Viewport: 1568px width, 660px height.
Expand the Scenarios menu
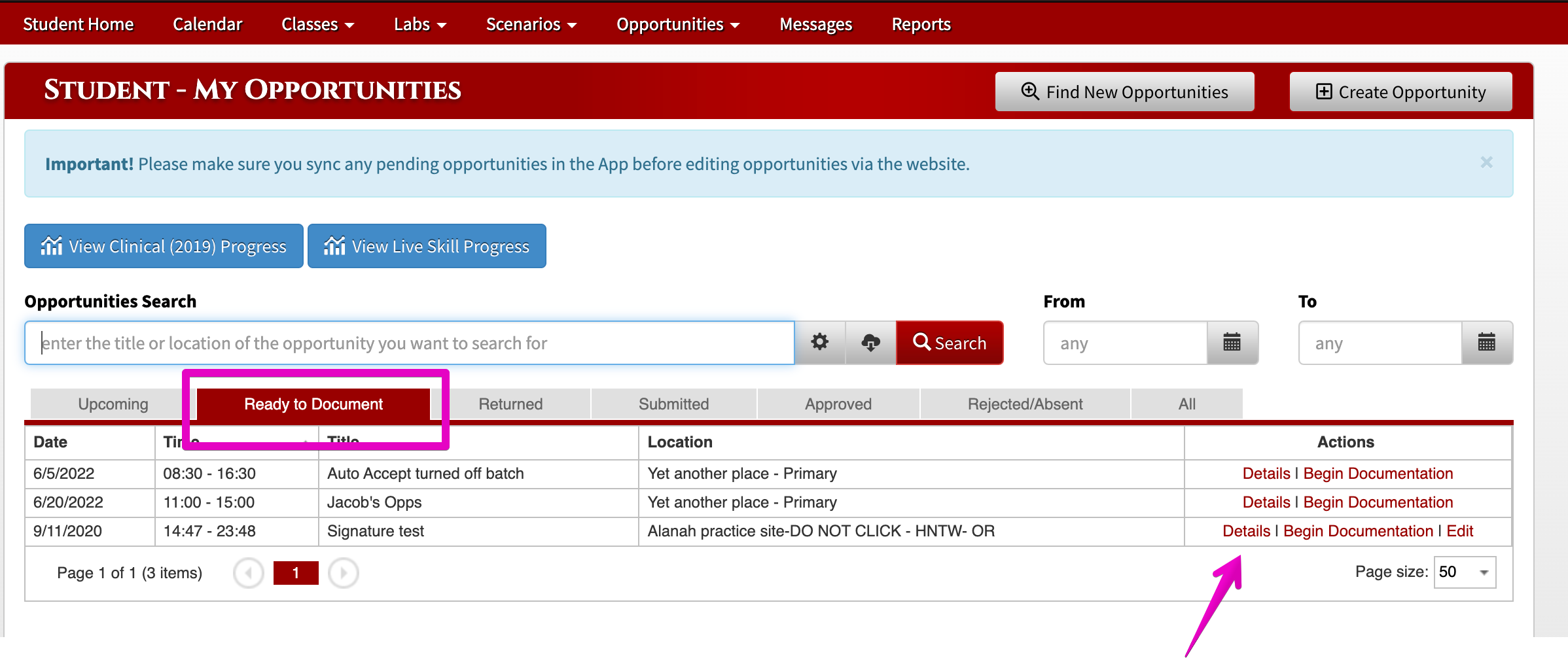[531, 24]
